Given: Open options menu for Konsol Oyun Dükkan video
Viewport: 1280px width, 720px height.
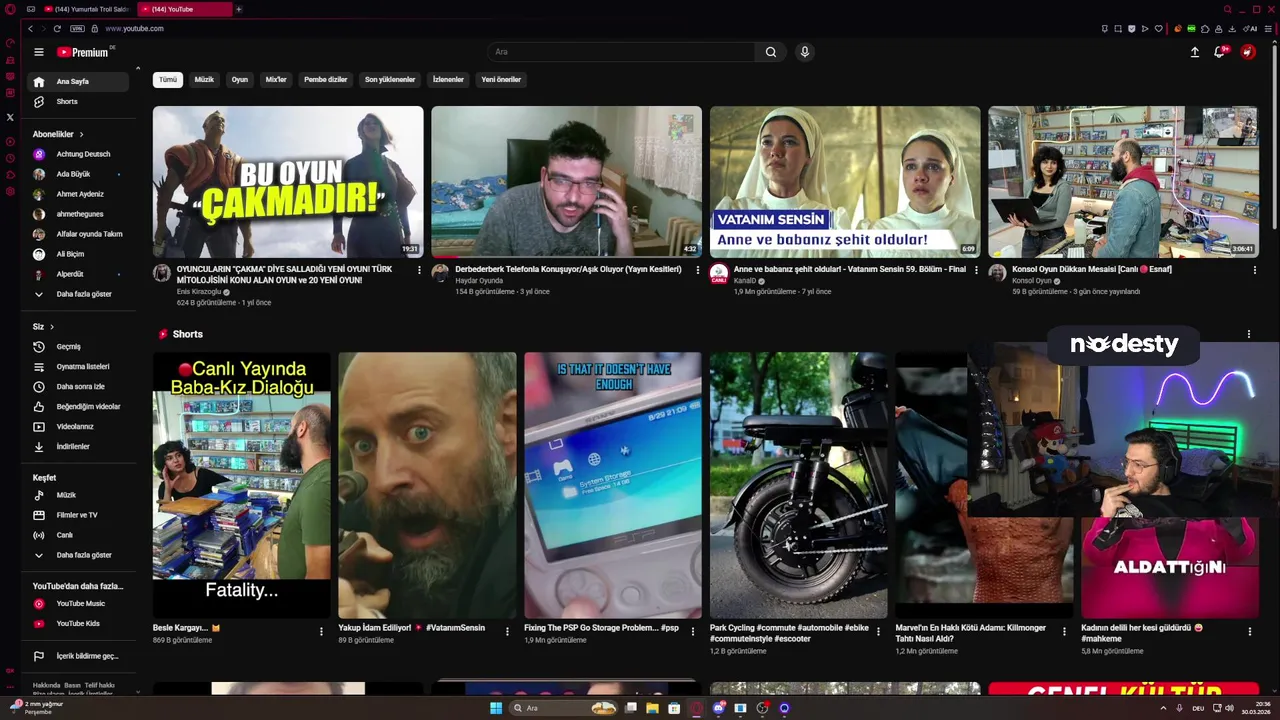Looking at the screenshot, I should coord(1254,270).
